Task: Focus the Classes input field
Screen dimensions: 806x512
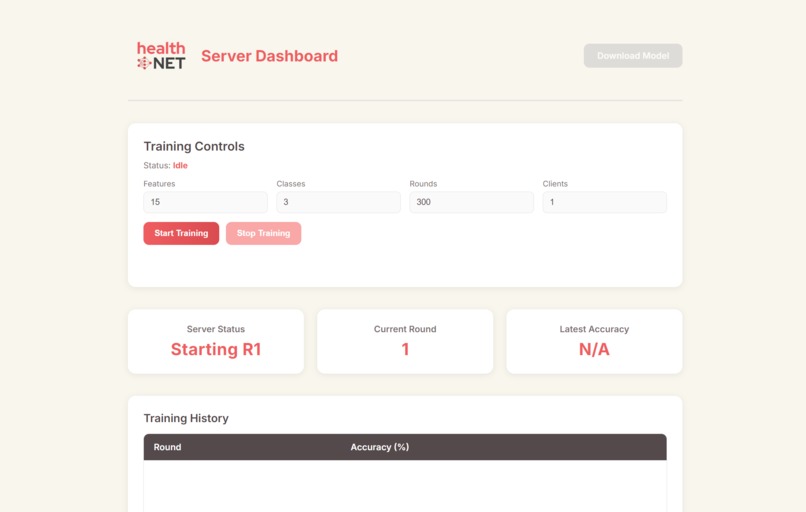Action: click(338, 202)
